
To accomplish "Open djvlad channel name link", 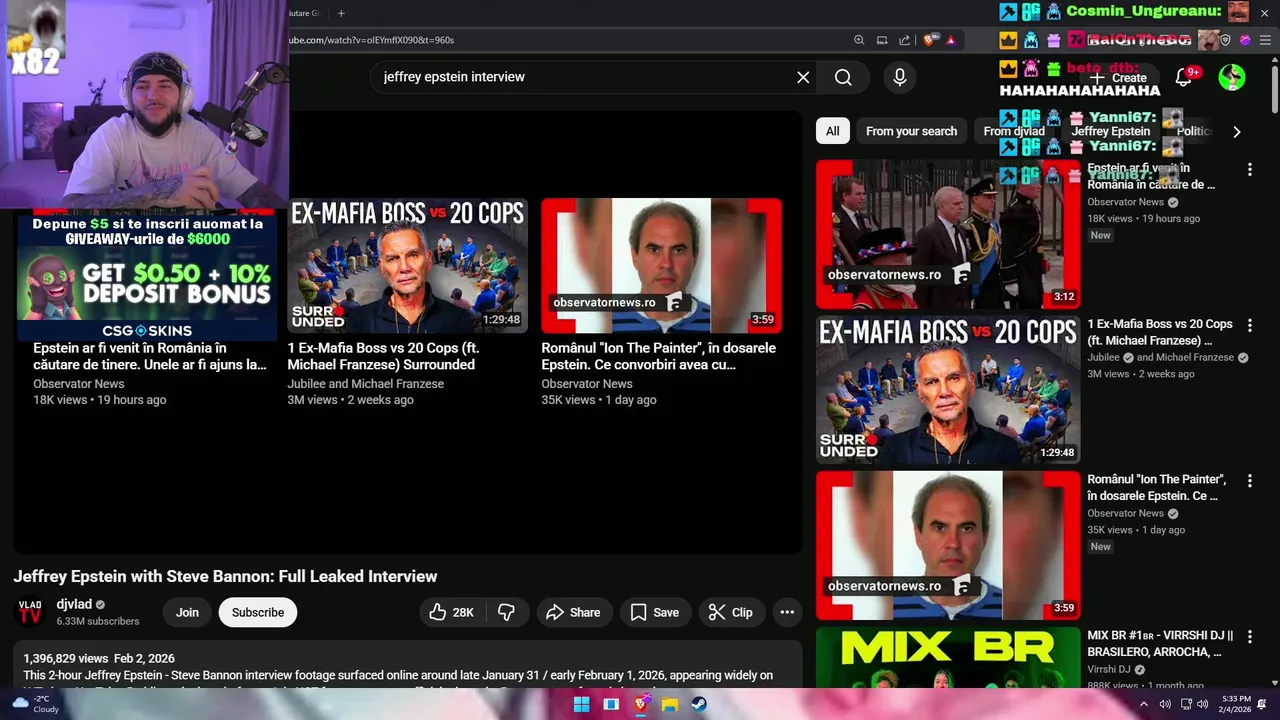I will [x=74, y=604].
